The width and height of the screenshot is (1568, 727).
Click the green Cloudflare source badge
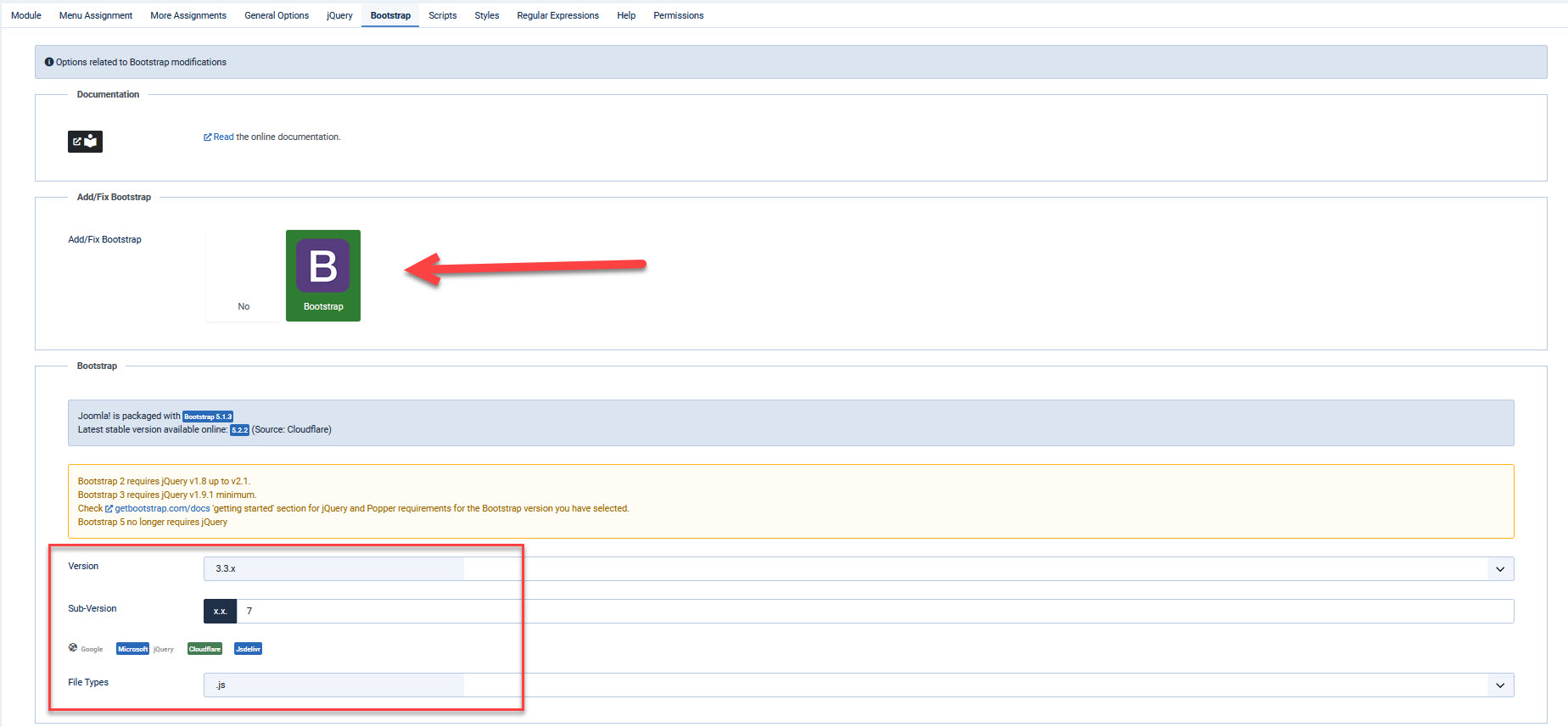(204, 649)
